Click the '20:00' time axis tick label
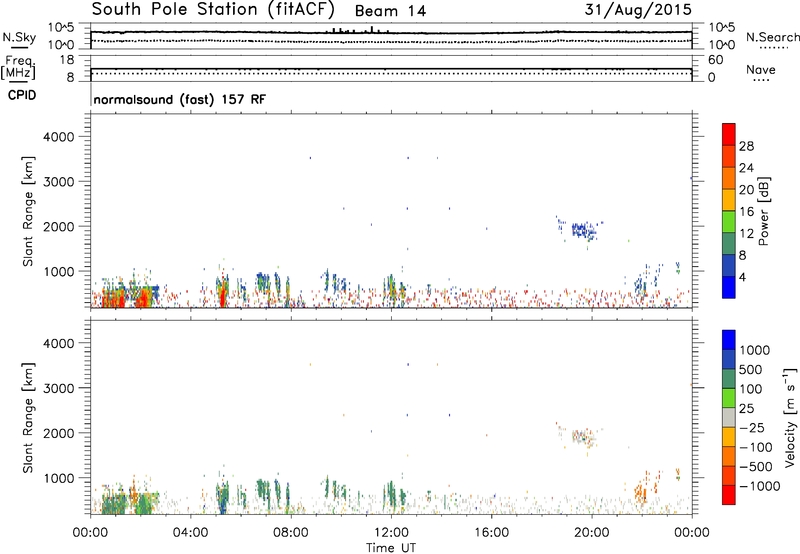Viewport: 800px width, 554px height. click(x=592, y=533)
